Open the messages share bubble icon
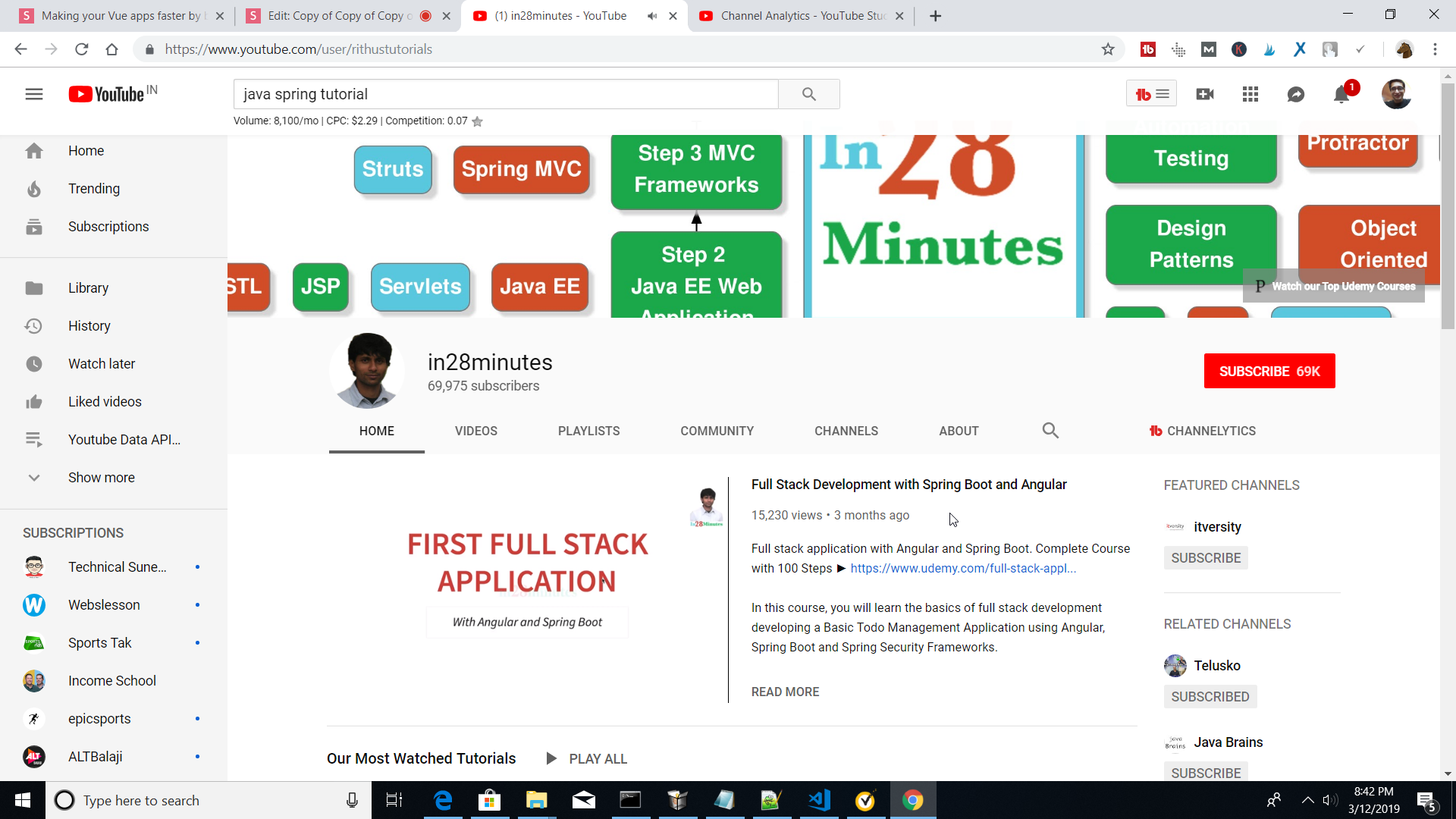The image size is (1456, 819). tap(1295, 94)
